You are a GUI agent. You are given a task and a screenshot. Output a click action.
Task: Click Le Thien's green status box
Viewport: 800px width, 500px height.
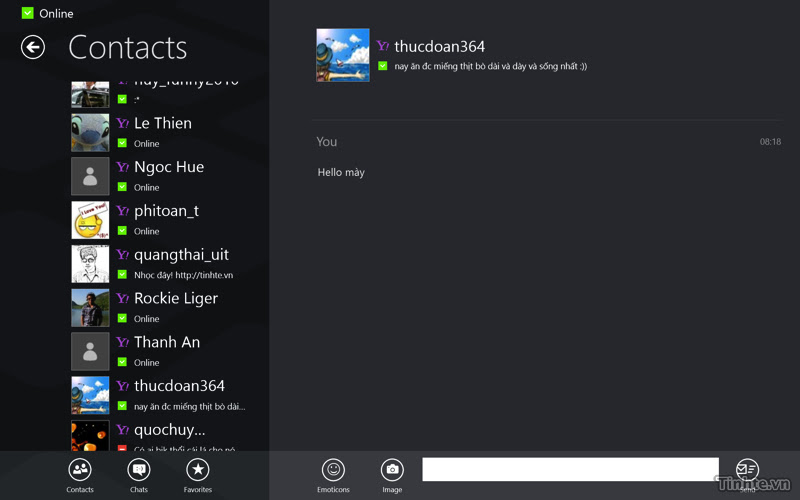(122, 143)
